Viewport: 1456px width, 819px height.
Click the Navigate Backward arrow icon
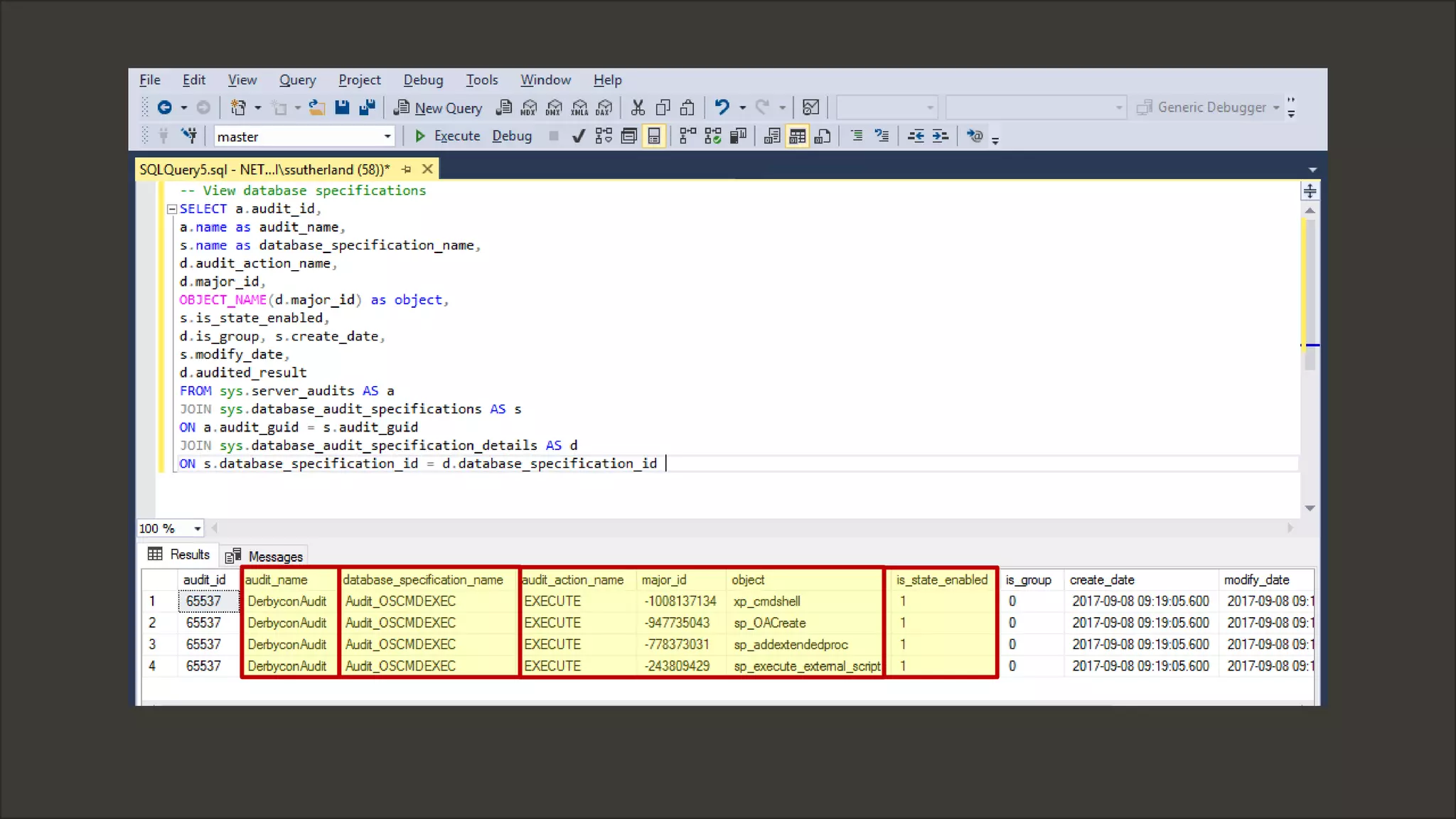(165, 107)
